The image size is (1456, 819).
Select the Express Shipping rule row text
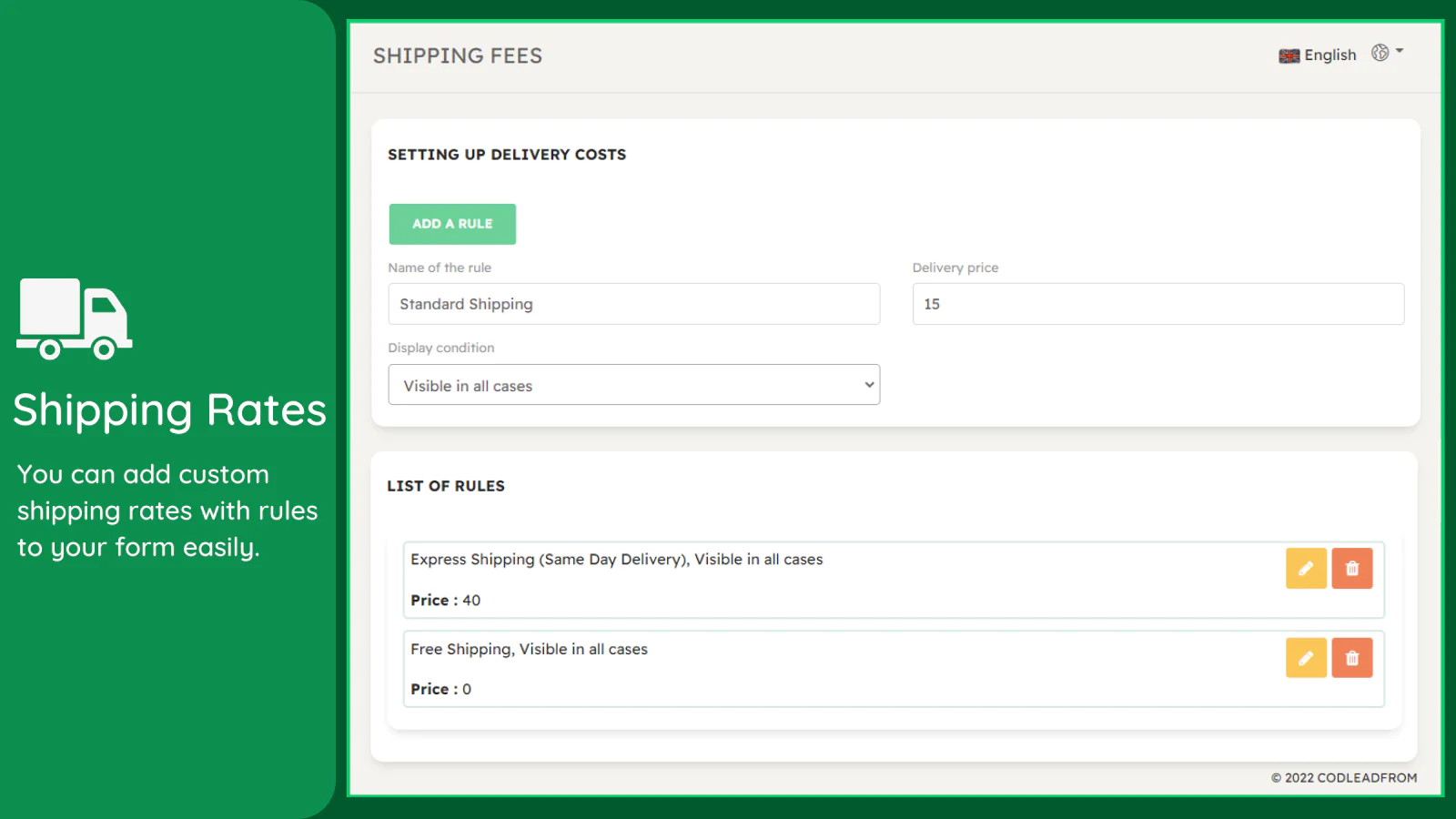[x=616, y=560]
